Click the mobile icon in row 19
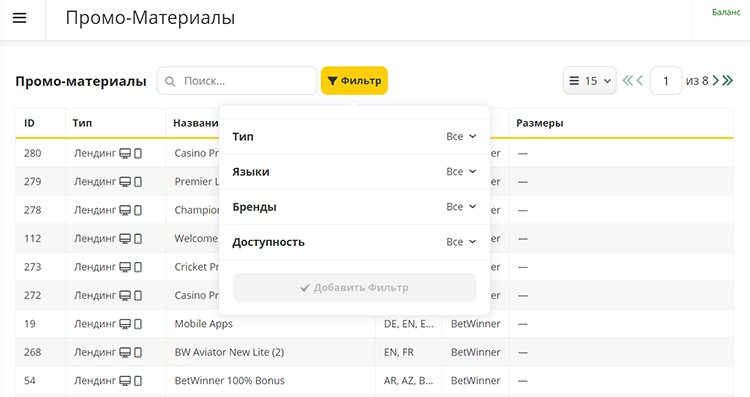The width and height of the screenshot is (750, 397). click(x=138, y=324)
